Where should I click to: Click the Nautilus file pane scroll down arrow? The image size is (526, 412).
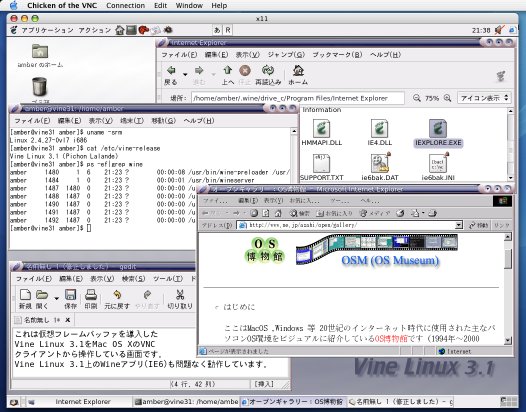[x=511, y=178]
